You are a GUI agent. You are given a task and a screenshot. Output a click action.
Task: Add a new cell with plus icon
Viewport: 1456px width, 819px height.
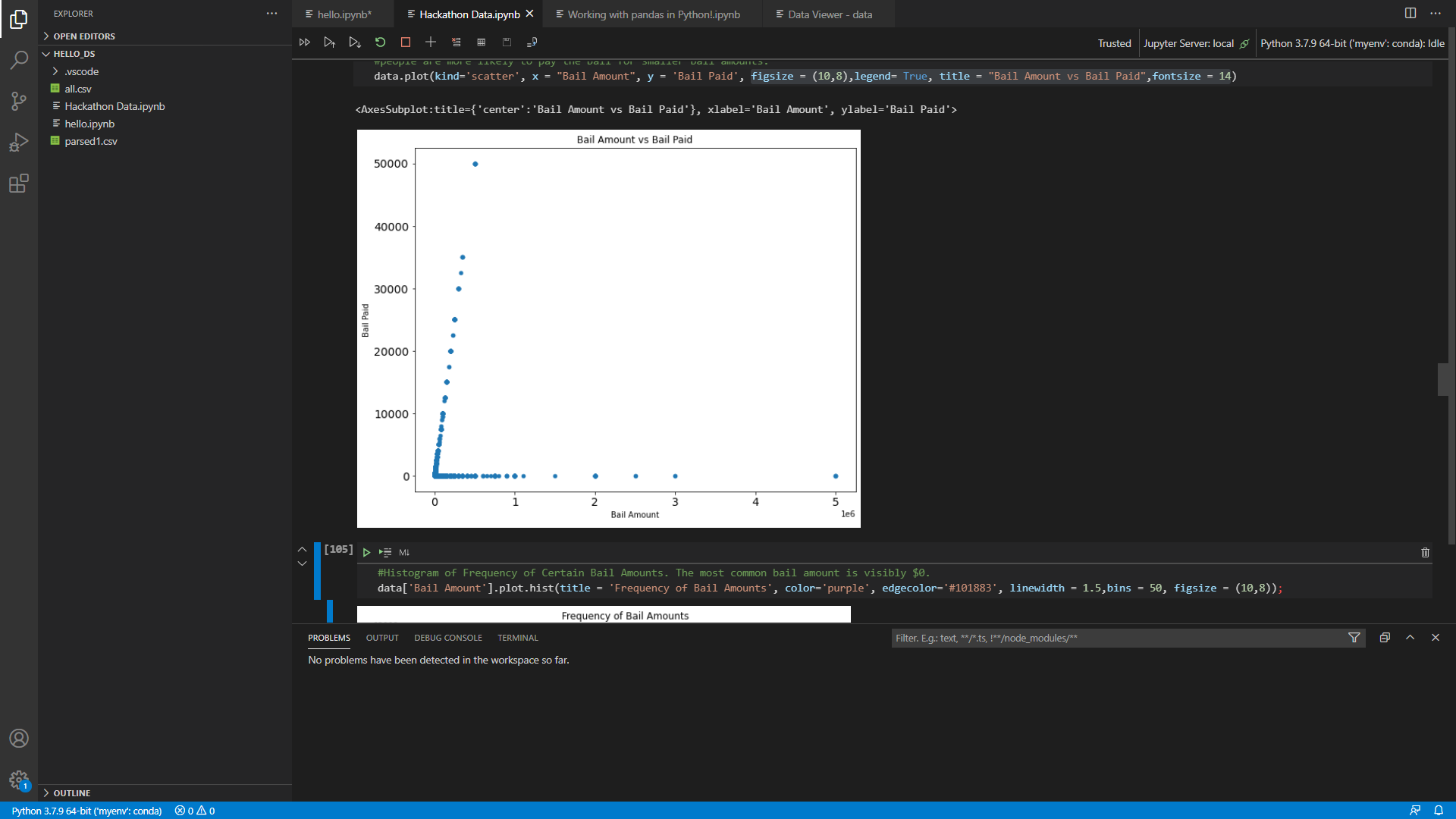[431, 42]
